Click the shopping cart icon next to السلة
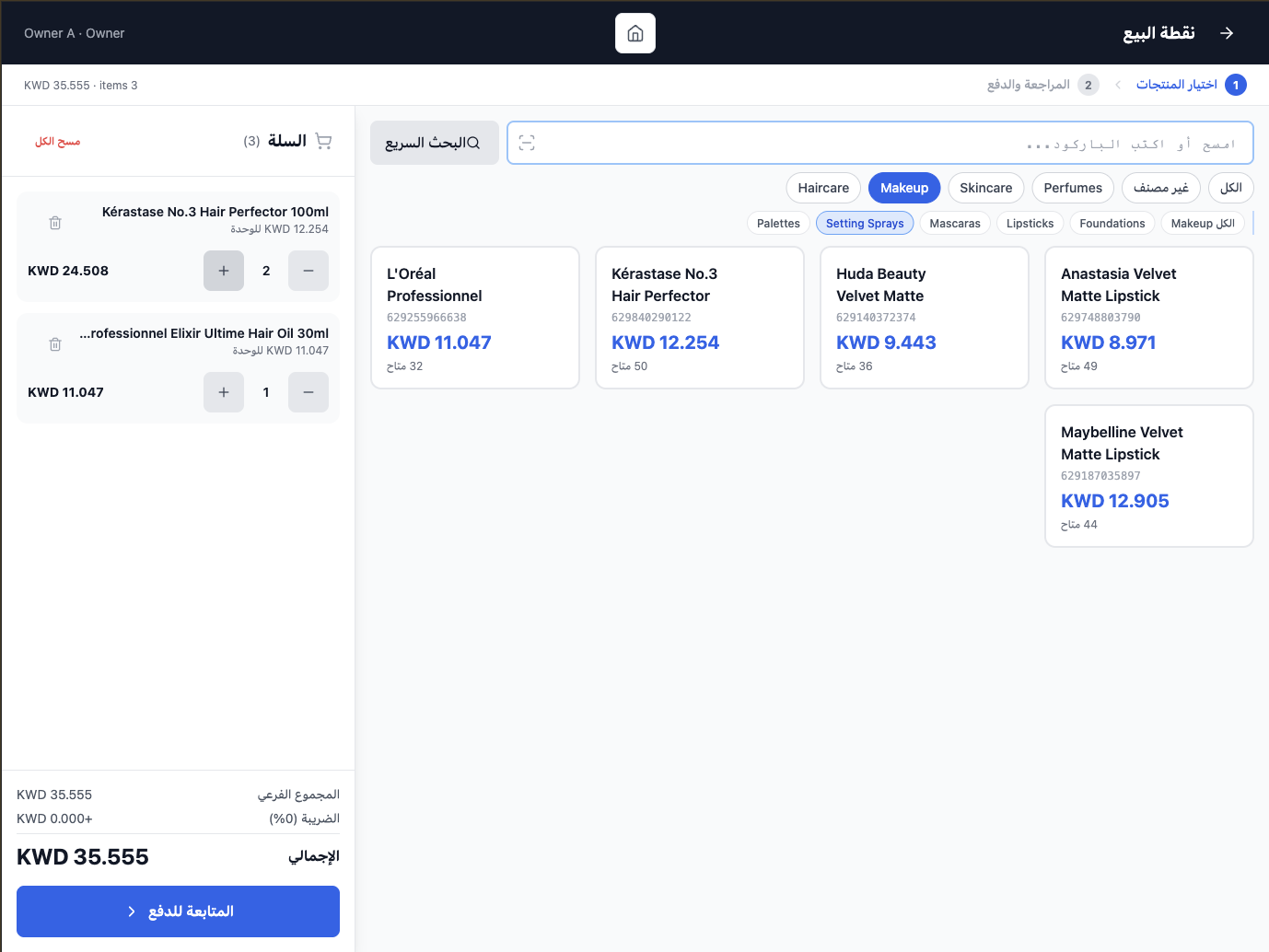1269x952 pixels. (x=323, y=141)
